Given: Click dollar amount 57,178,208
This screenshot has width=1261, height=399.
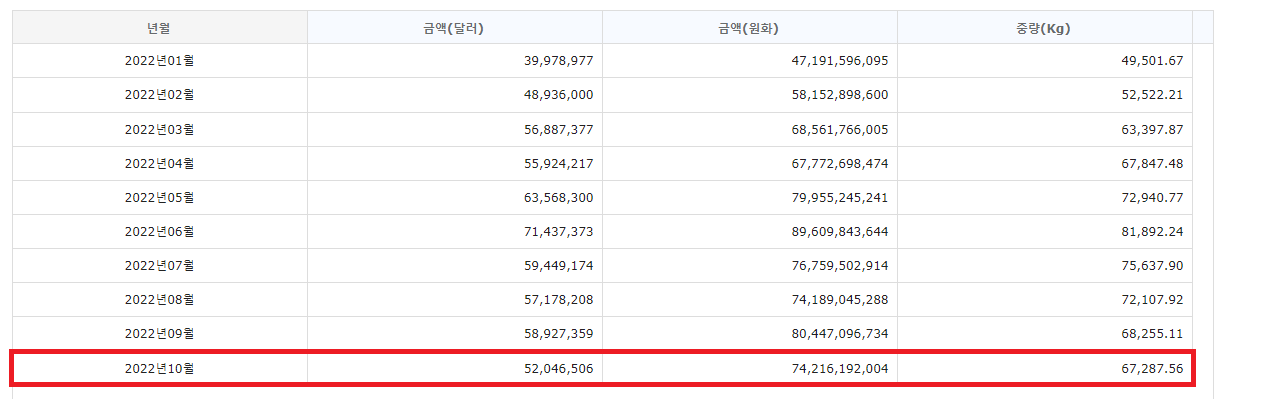Looking at the screenshot, I should pyautogui.click(x=558, y=299).
